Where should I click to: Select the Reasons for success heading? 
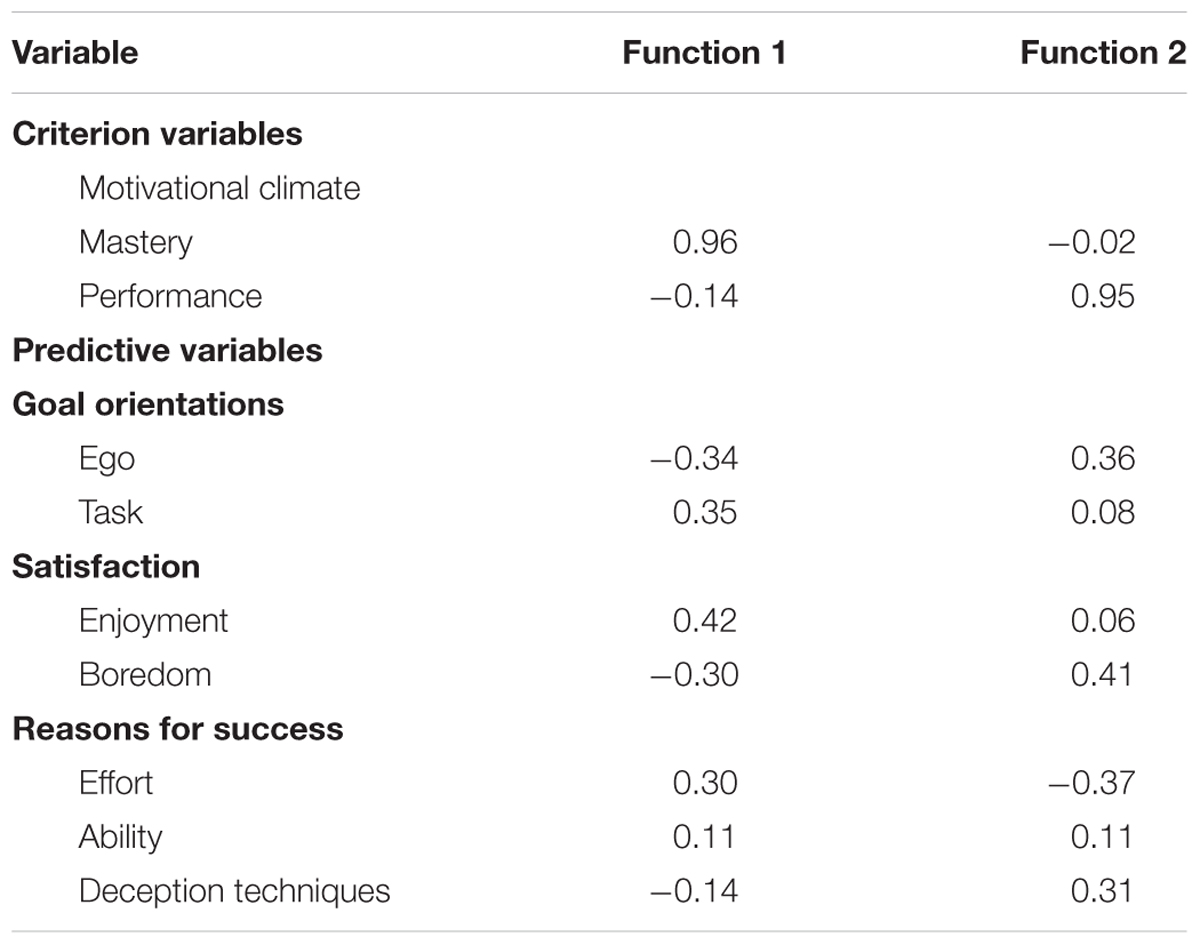pos(177,728)
